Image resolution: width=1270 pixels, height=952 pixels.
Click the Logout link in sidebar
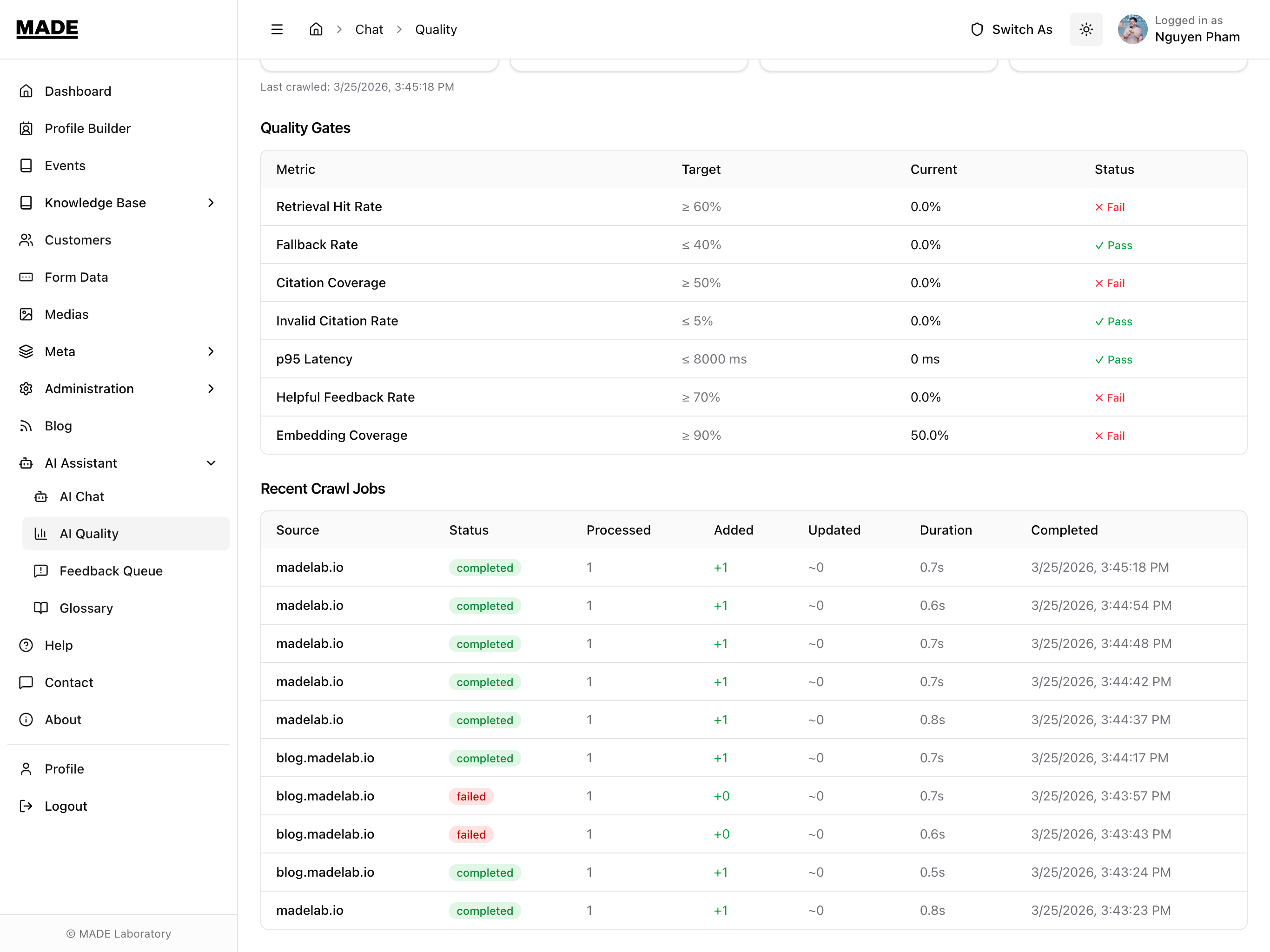click(66, 806)
